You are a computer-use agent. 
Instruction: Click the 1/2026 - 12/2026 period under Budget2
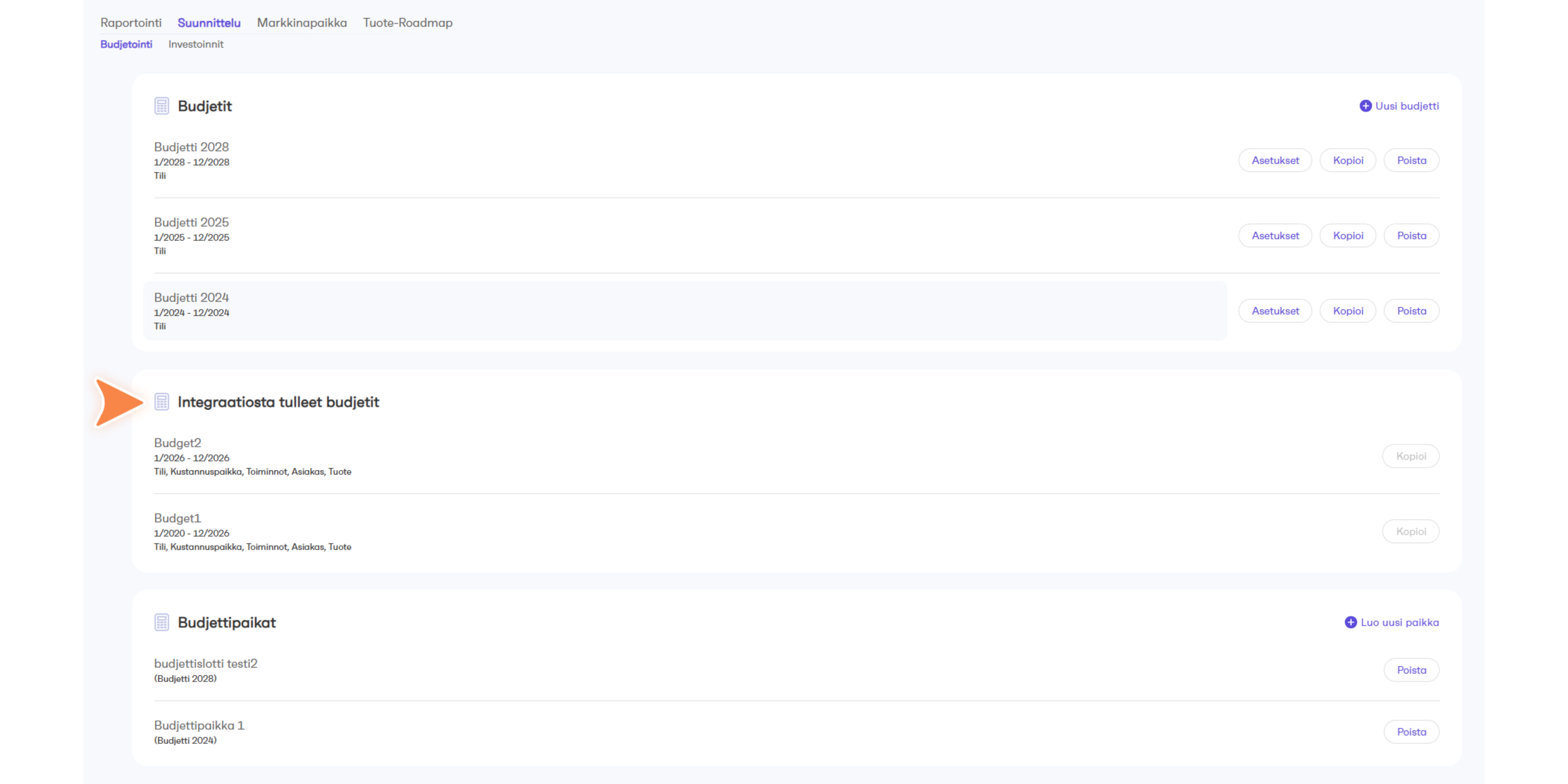(192, 458)
